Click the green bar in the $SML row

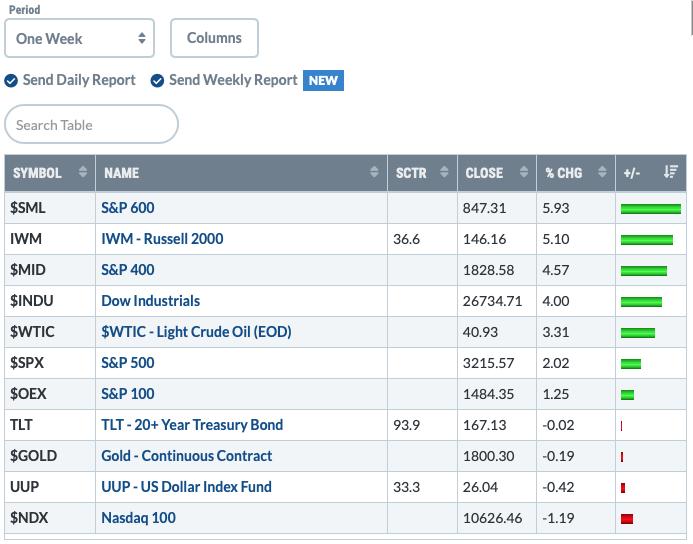pyautogui.click(x=651, y=209)
